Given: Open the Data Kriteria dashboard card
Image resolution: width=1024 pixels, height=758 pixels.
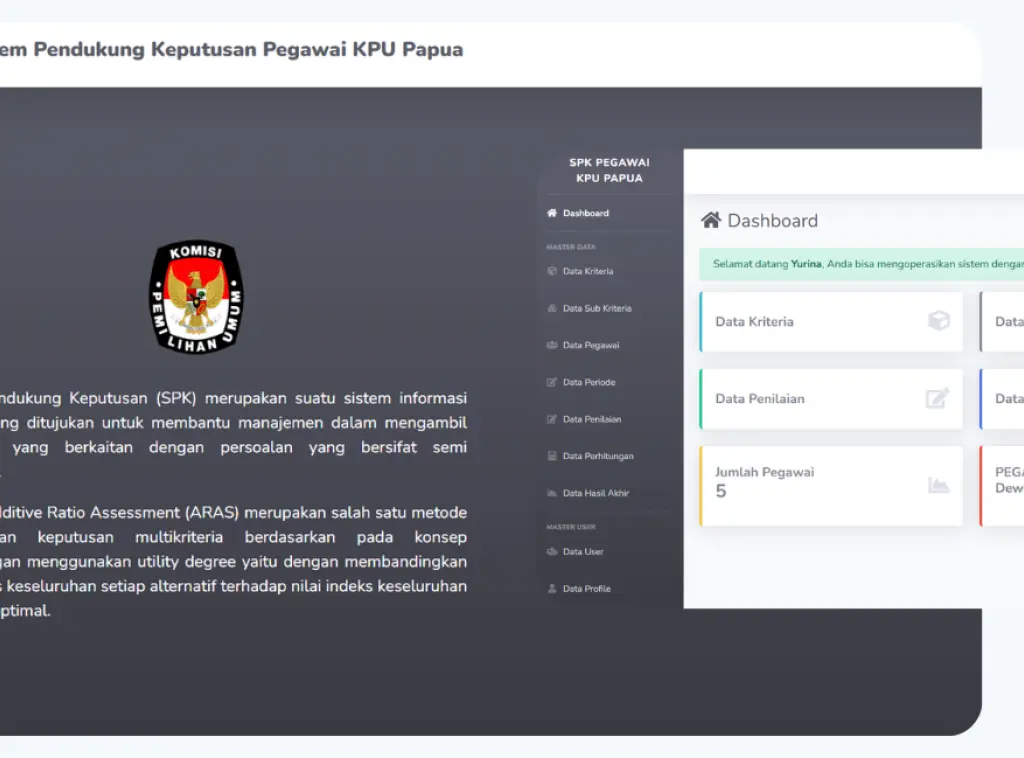Looking at the screenshot, I should point(830,322).
